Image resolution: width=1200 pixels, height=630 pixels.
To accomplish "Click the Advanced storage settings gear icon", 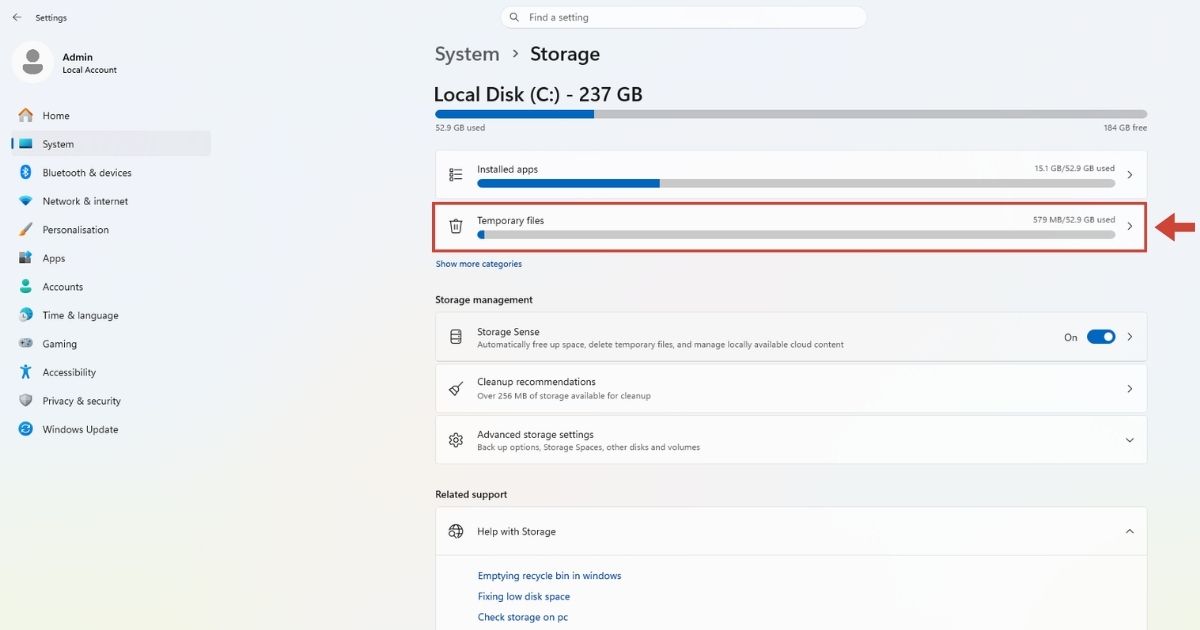I will tap(456, 440).
